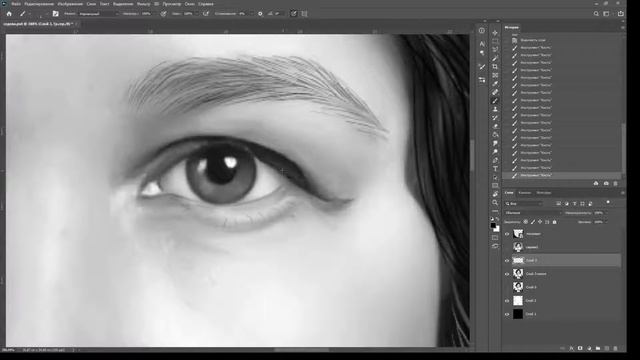Go to the Home screen icon
The image size is (640, 360).
[x=9, y=13]
